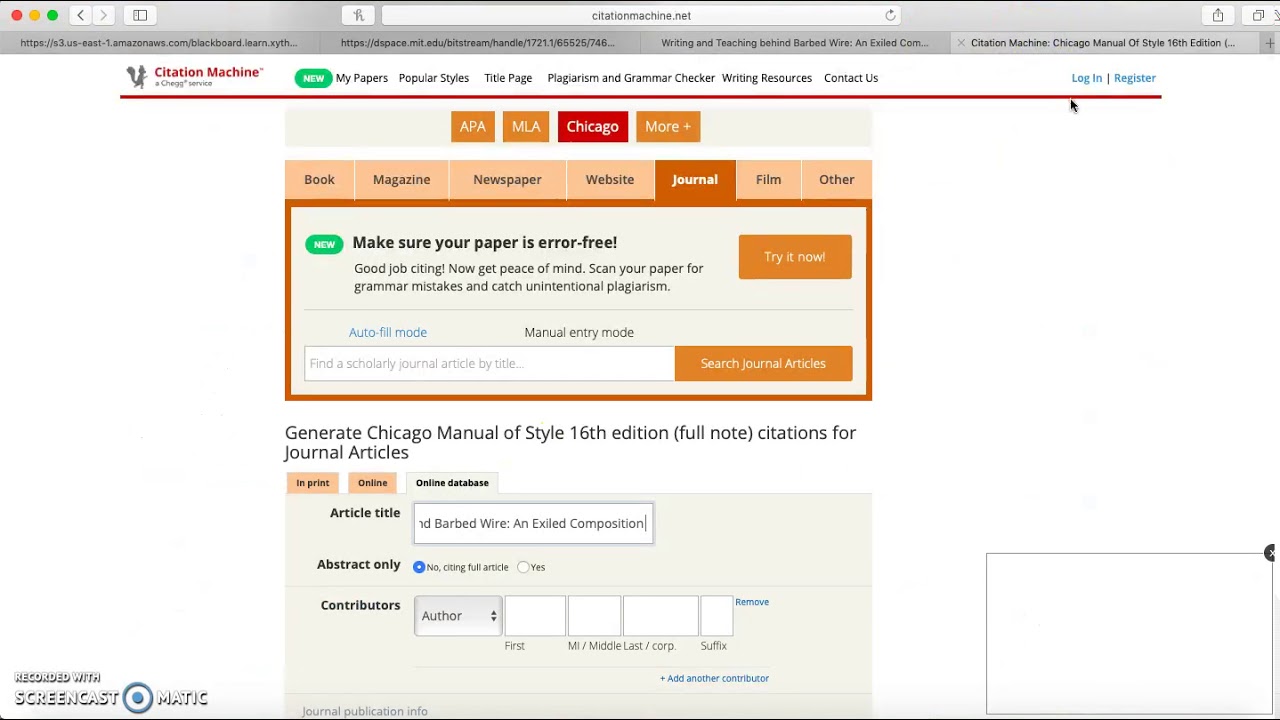
Task: Click the reload page icon
Action: click(890, 15)
